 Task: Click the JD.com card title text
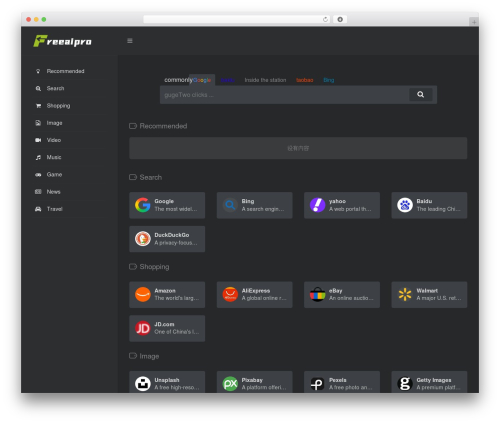click(x=164, y=324)
